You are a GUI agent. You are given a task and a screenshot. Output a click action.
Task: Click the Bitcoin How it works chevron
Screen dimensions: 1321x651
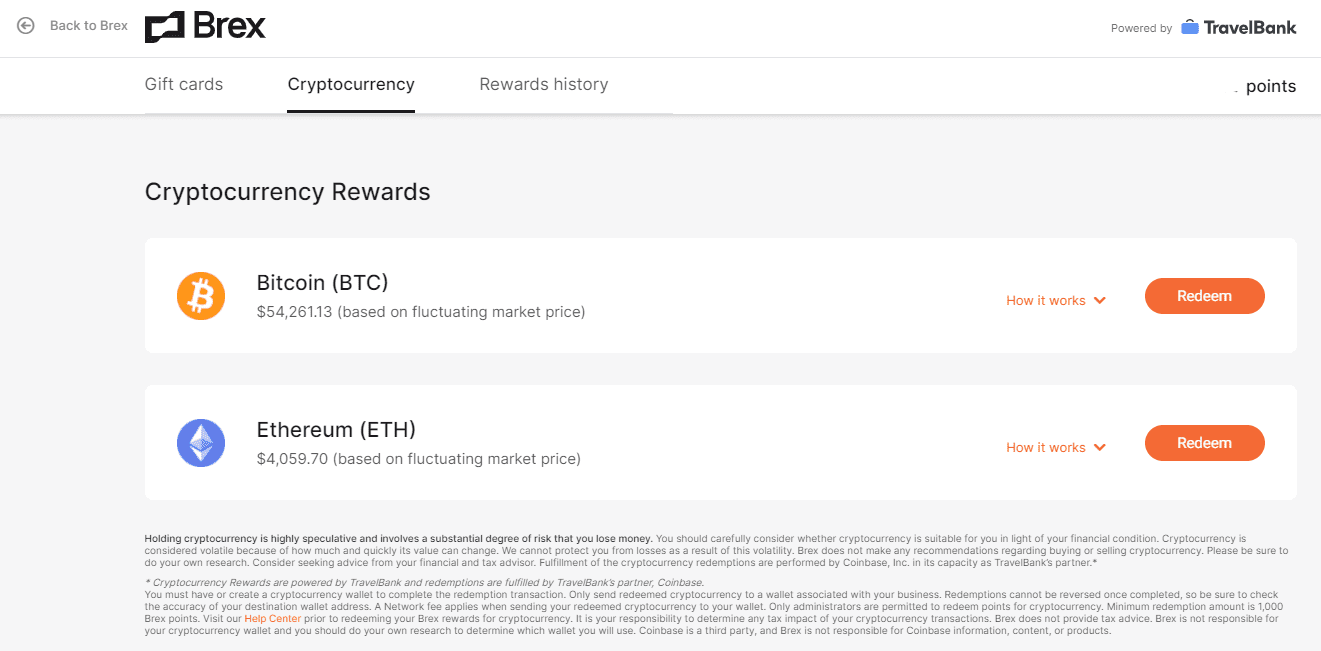tap(1100, 301)
